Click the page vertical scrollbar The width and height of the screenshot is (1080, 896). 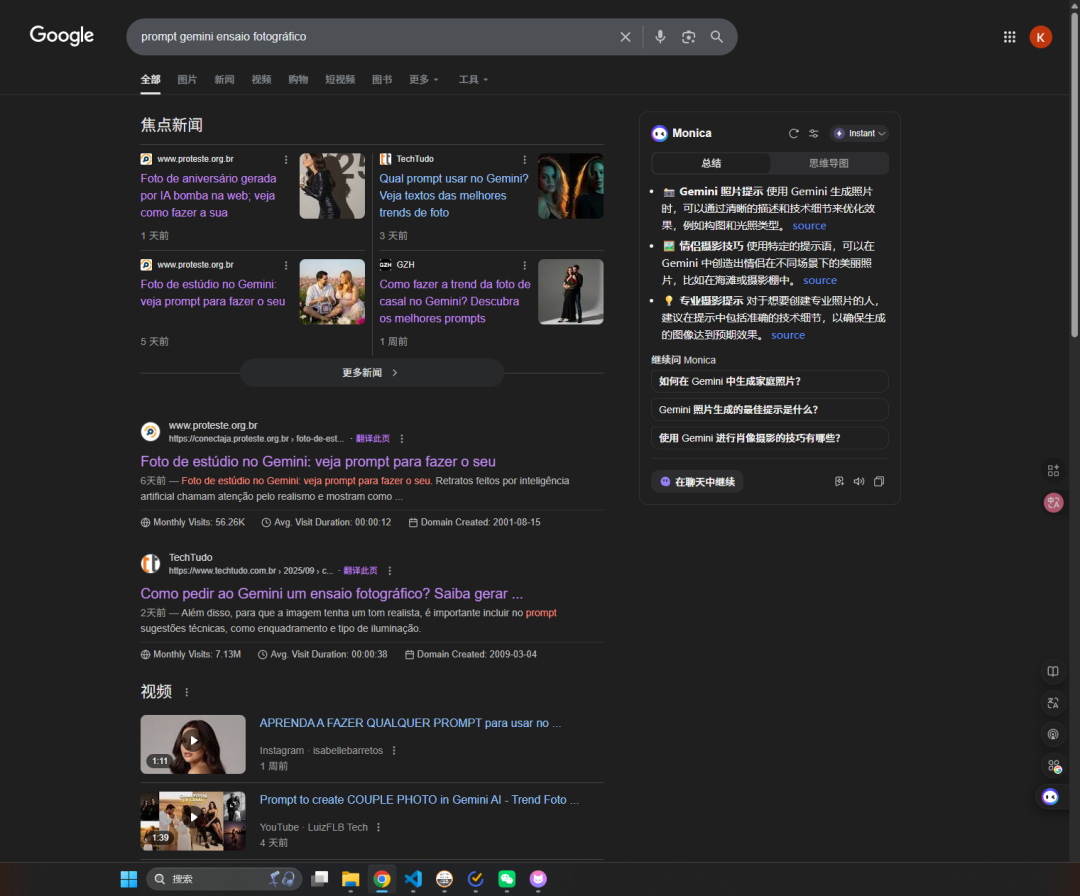(x=1074, y=174)
